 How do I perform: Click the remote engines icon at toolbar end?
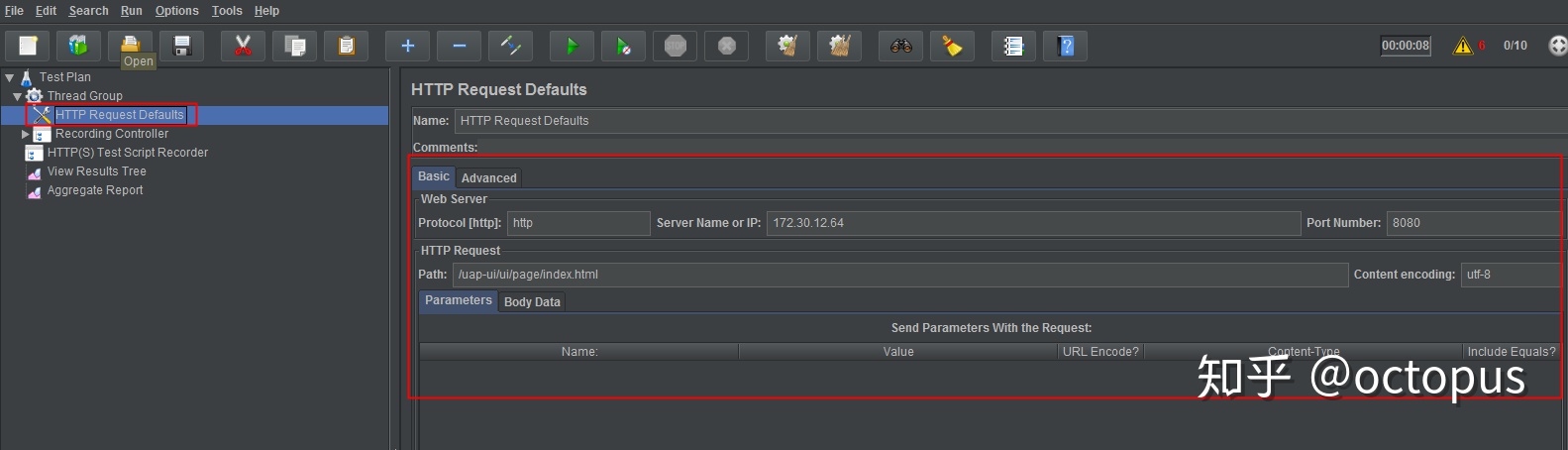(1557, 46)
